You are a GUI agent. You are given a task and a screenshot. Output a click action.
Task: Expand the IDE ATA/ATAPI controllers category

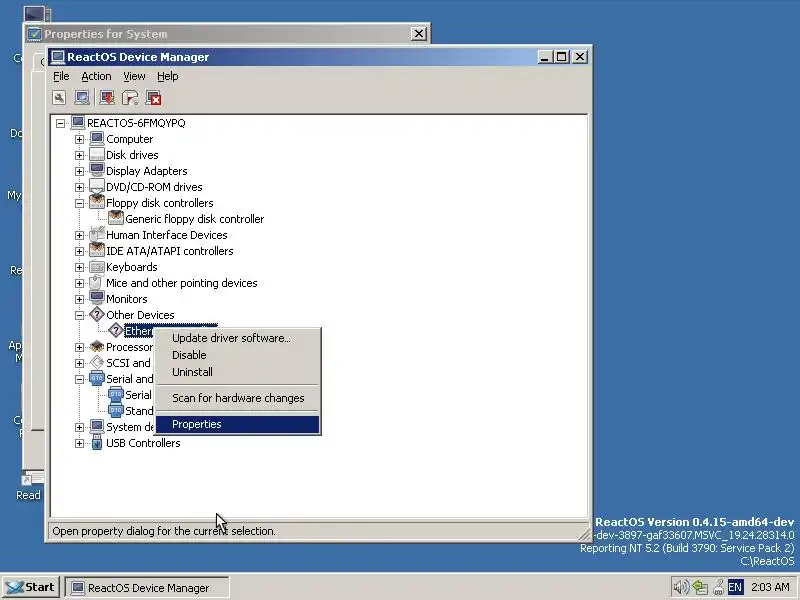pyautogui.click(x=79, y=251)
